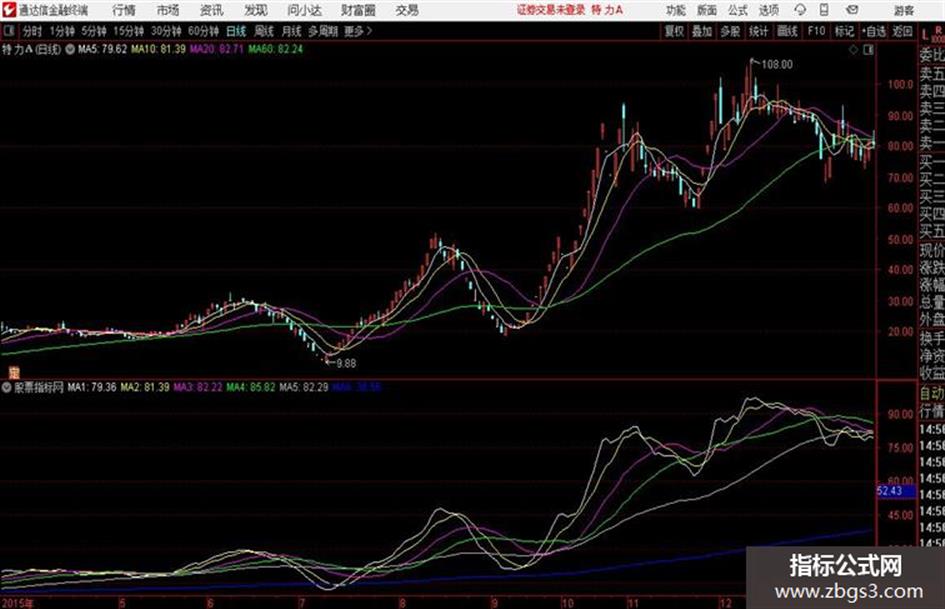Viewport: 945px width, 609px height.
Task: Open the 交易 menu
Action: click(x=407, y=10)
